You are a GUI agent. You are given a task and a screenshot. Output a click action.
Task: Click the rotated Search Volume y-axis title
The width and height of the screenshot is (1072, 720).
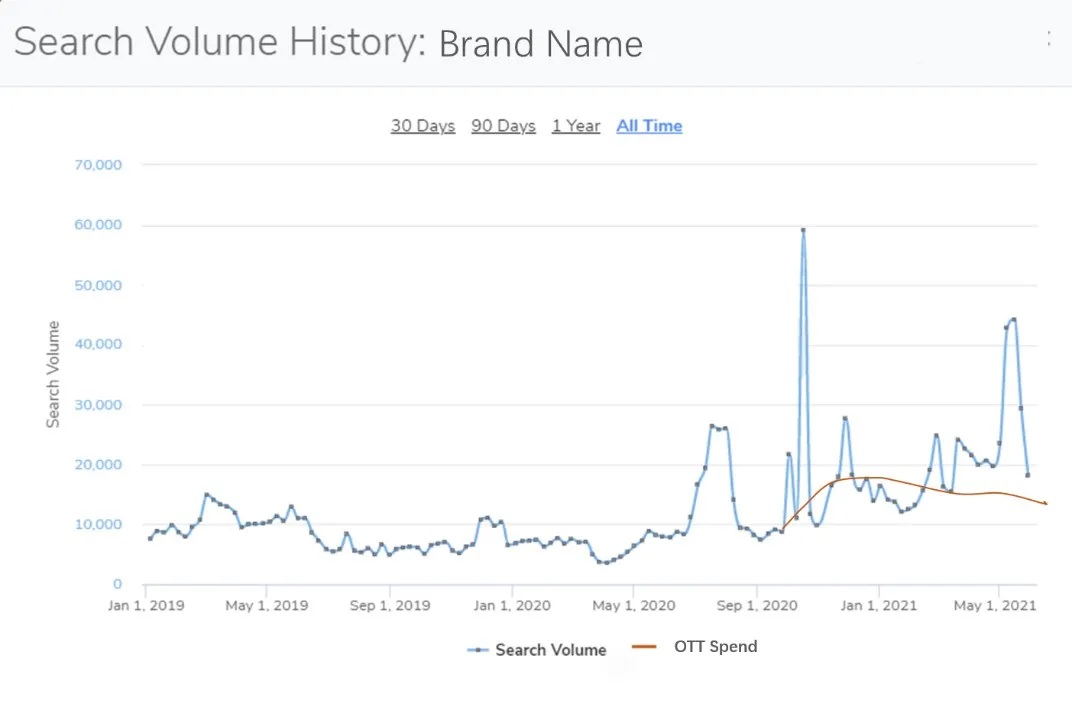coord(54,374)
